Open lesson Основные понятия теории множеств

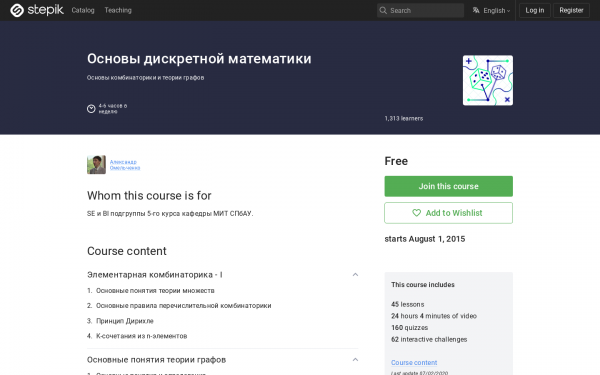point(155,290)
